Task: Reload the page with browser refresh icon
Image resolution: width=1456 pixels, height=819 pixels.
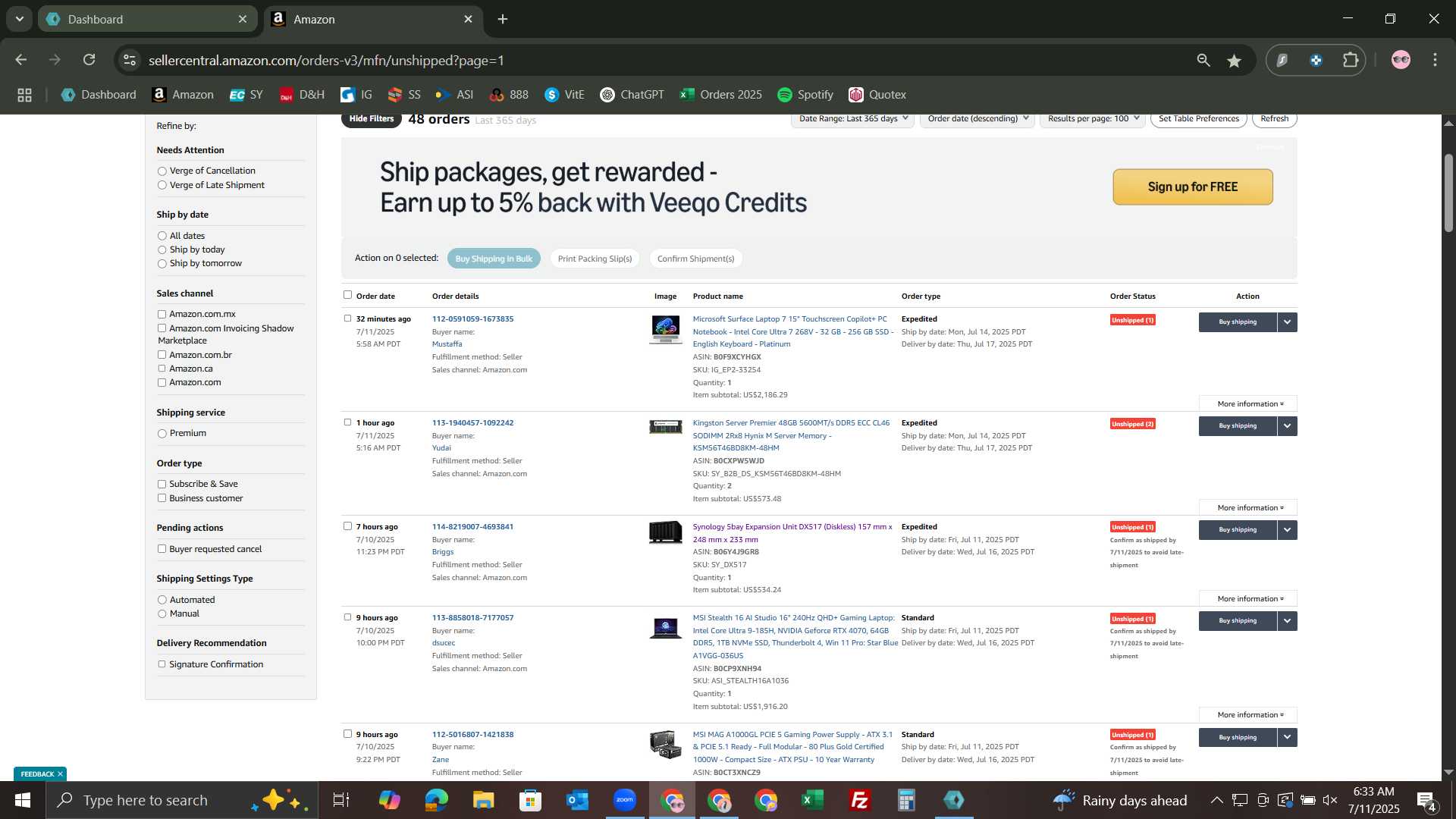Action: pos(89,60)
